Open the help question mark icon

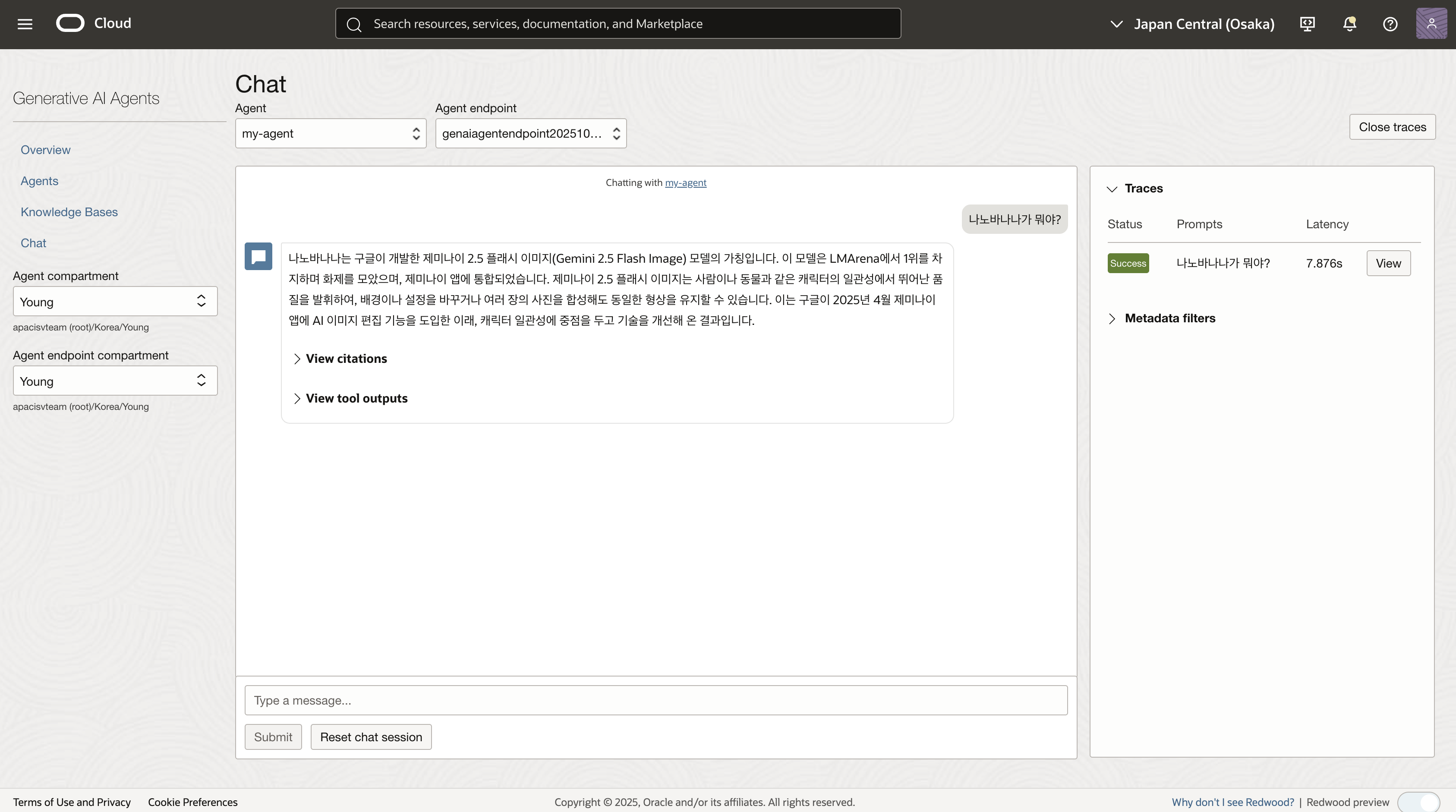coord(1390,24)
